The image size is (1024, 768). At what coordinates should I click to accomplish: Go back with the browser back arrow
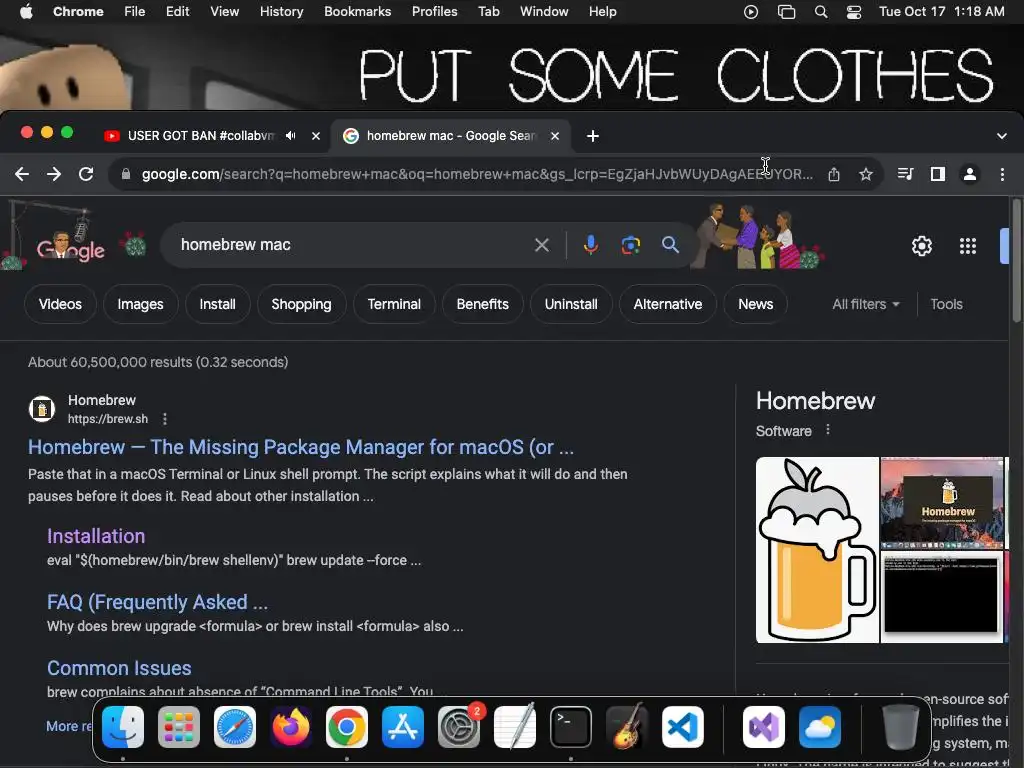22,174
